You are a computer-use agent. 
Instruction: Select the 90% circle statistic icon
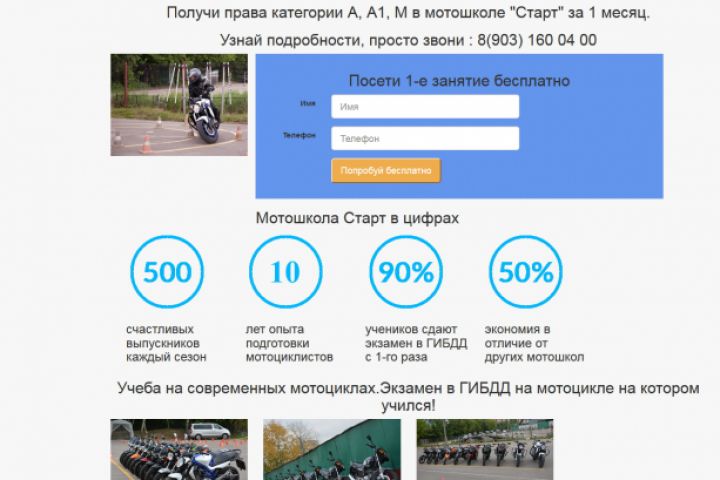[406, 272]
